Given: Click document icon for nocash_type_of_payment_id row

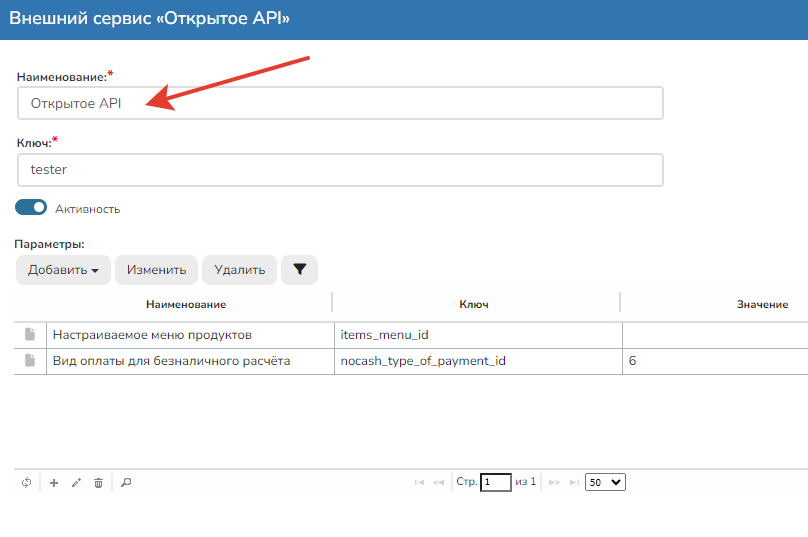Looking at the screenshot, I should click(30, 360).
